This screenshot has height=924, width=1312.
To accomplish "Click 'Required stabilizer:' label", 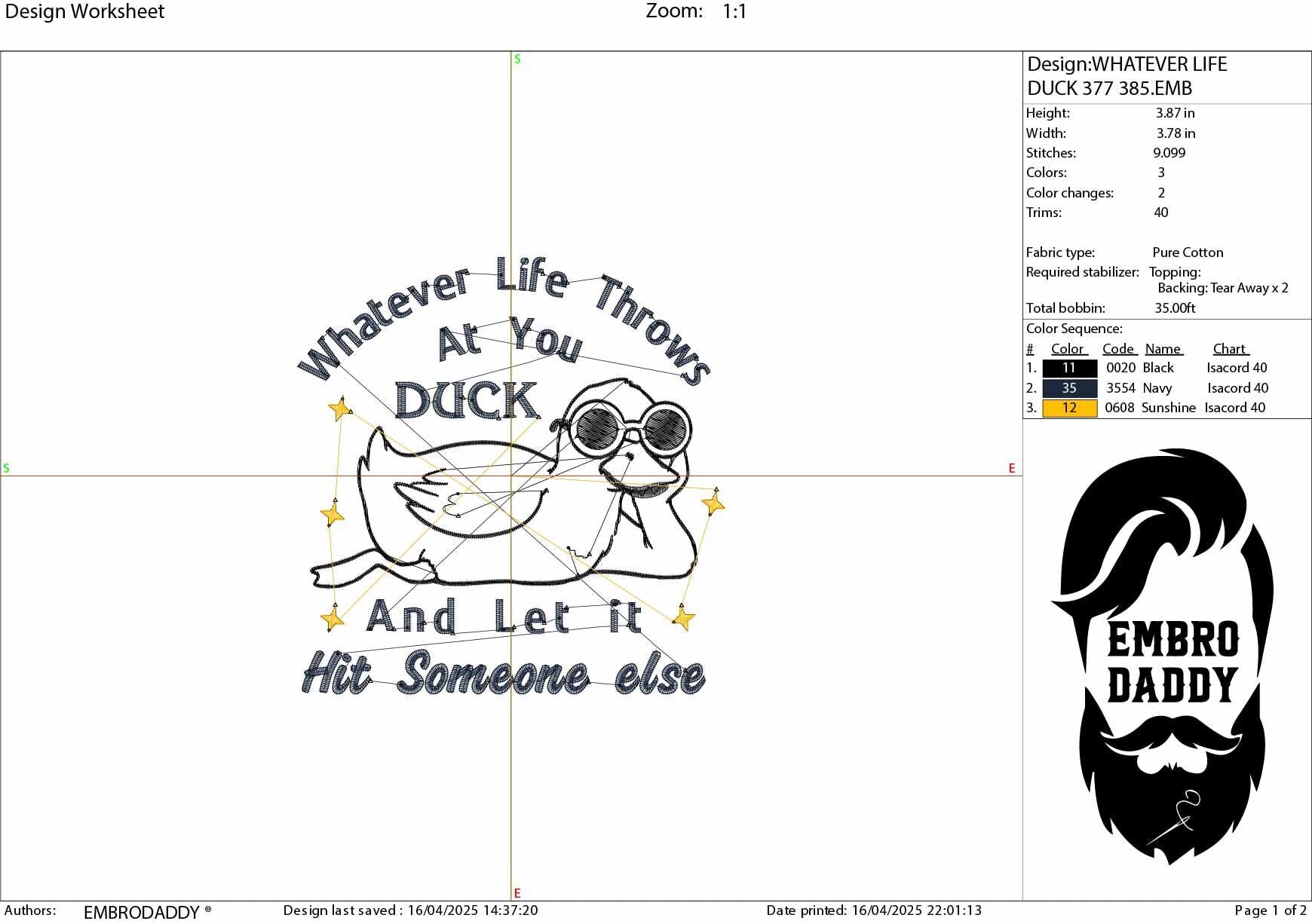I will click(1082, 272).
